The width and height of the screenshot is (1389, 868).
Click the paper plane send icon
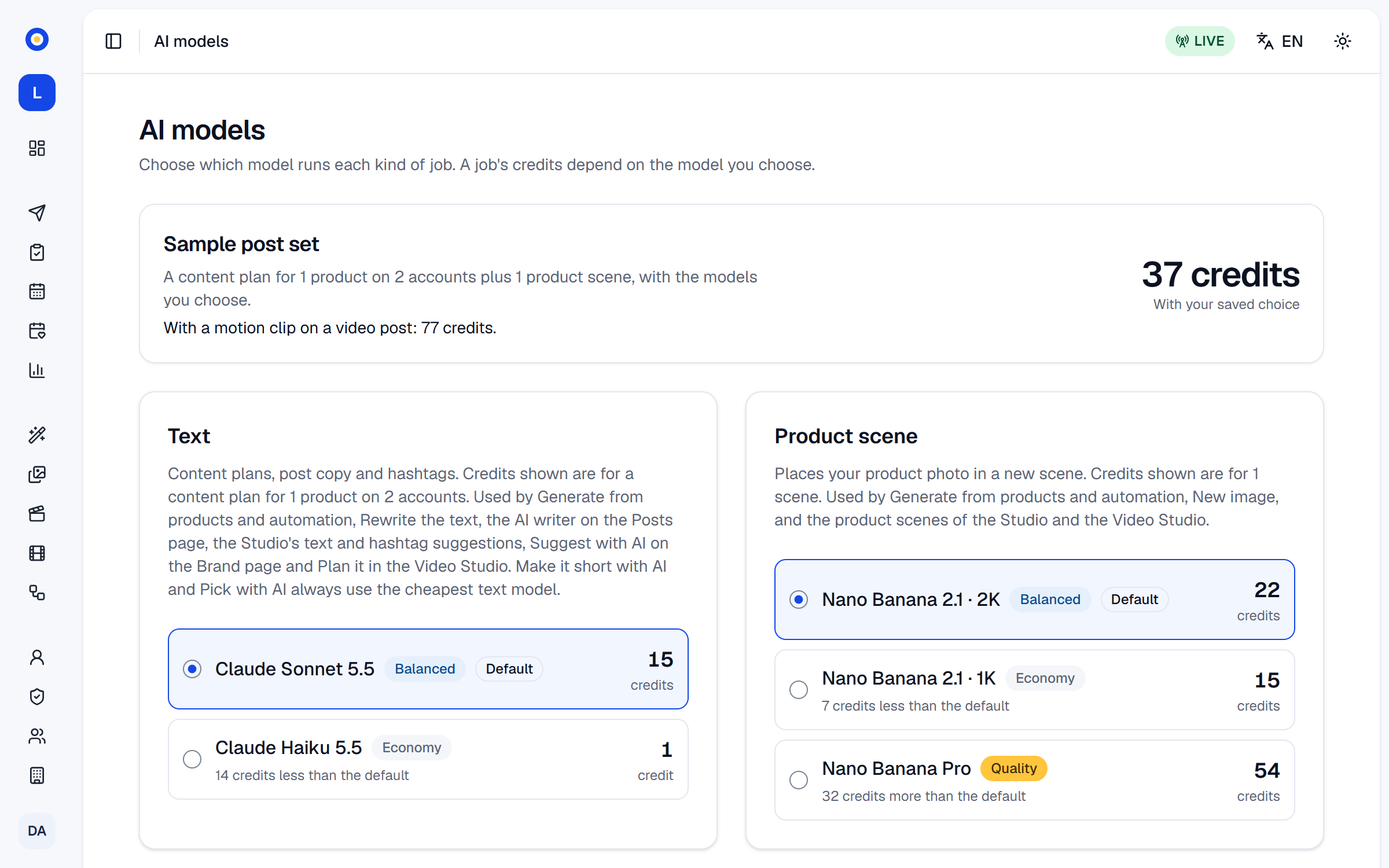(x=37, y=213)
